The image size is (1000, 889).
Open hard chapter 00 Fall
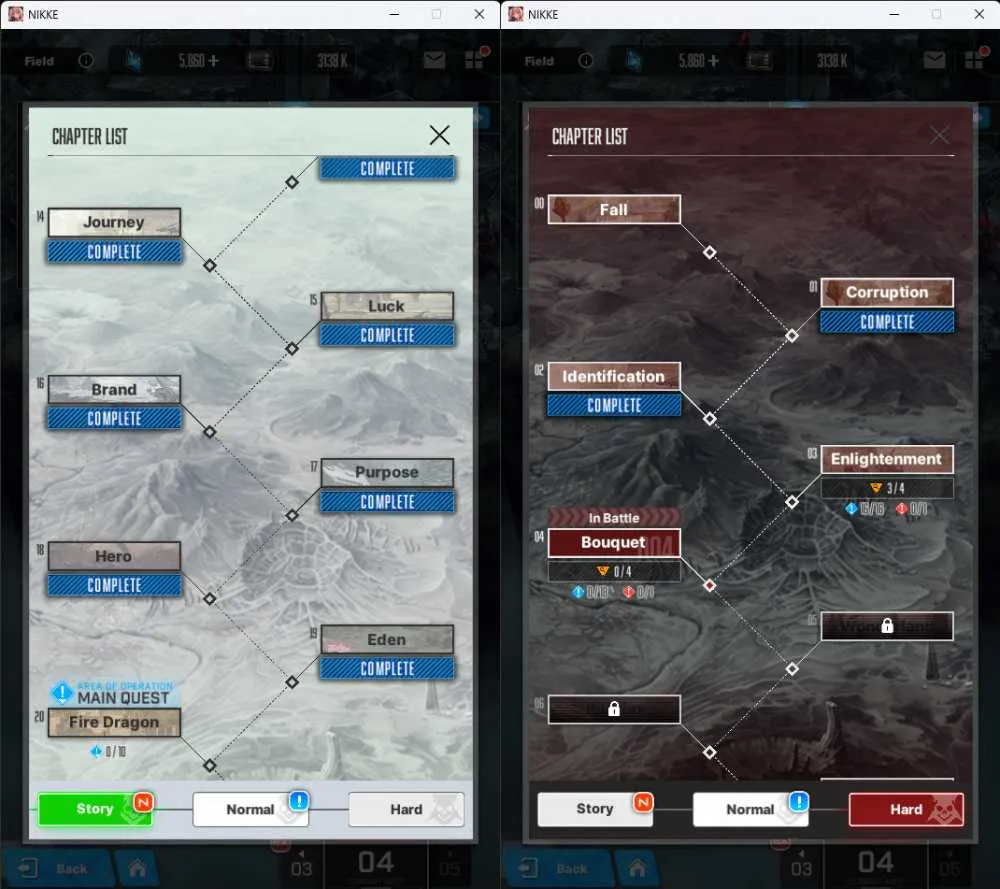[614, 209]
